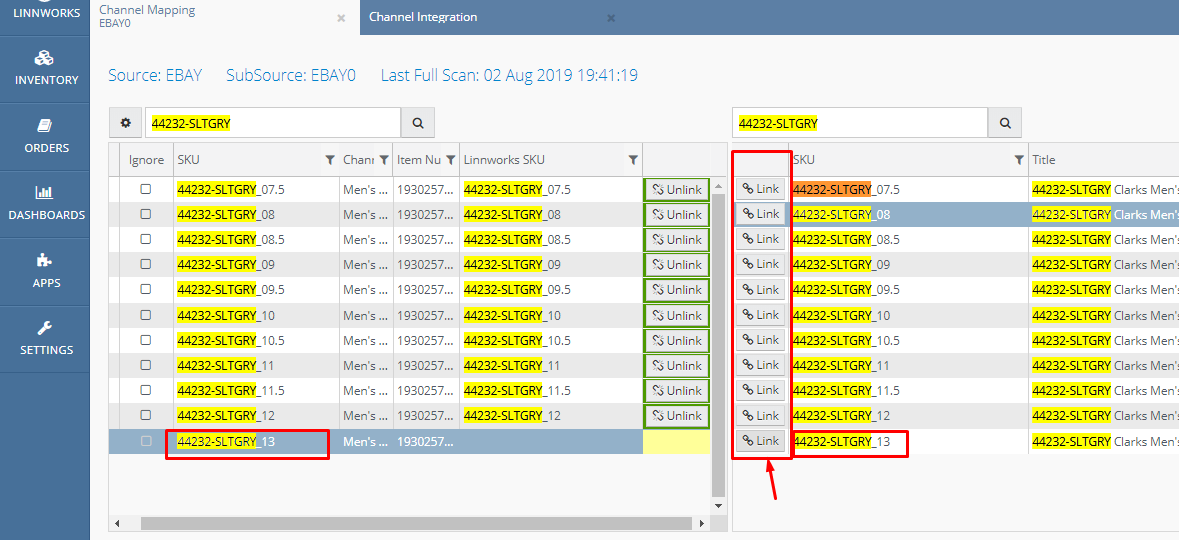Image resolution: width=1179 pixels, height=540 pixels.
Task: Unlink the 44232-SLTGRY_09 mapping
Action: click(677, 265)
